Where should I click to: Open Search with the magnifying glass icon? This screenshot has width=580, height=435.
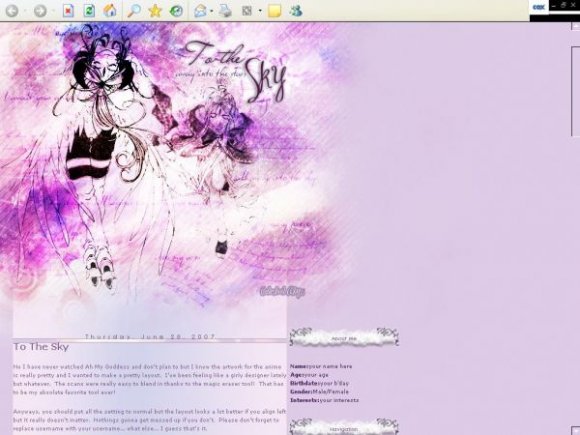[x=134, y=10]
